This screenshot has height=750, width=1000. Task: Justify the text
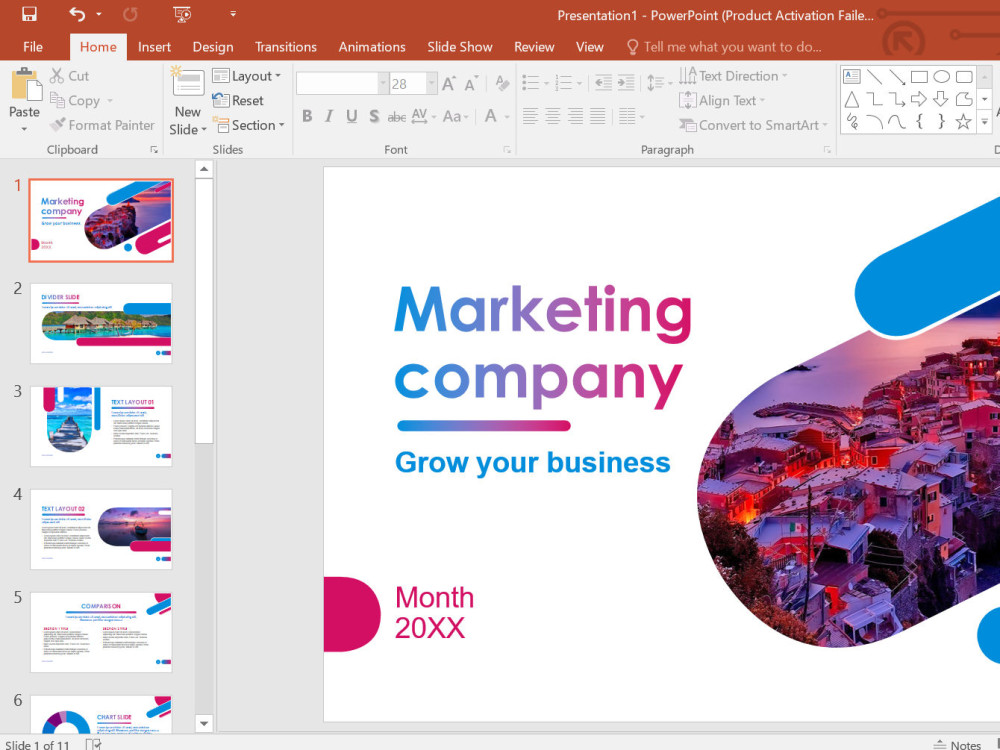(598, 116)
